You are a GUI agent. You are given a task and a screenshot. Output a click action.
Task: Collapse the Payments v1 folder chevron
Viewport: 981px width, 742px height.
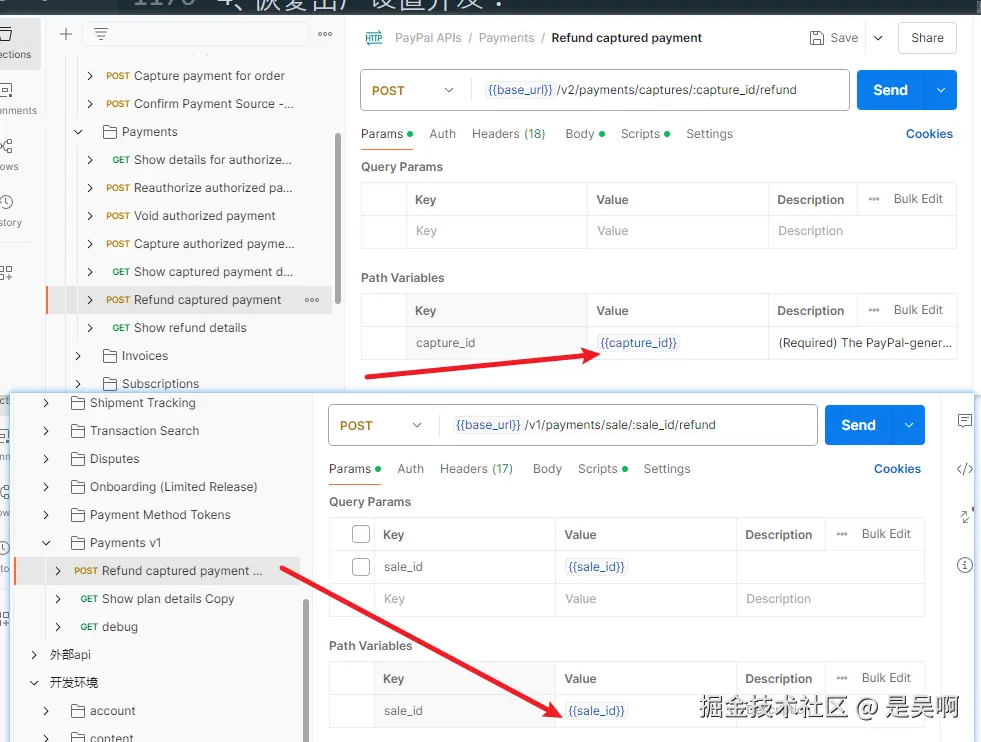(46, 543)
